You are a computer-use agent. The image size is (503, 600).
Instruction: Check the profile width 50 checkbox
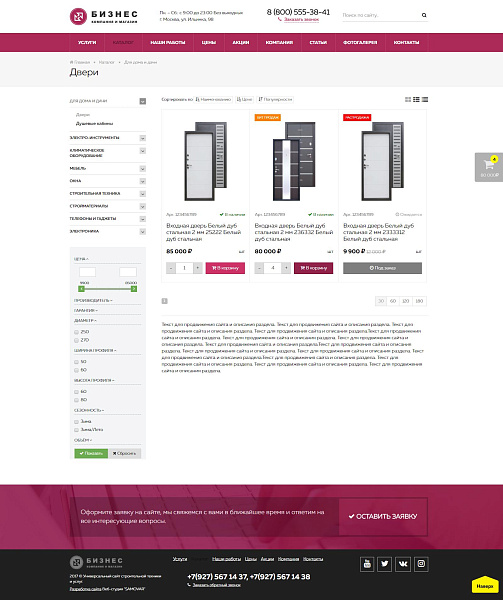(x=76, y=362)
